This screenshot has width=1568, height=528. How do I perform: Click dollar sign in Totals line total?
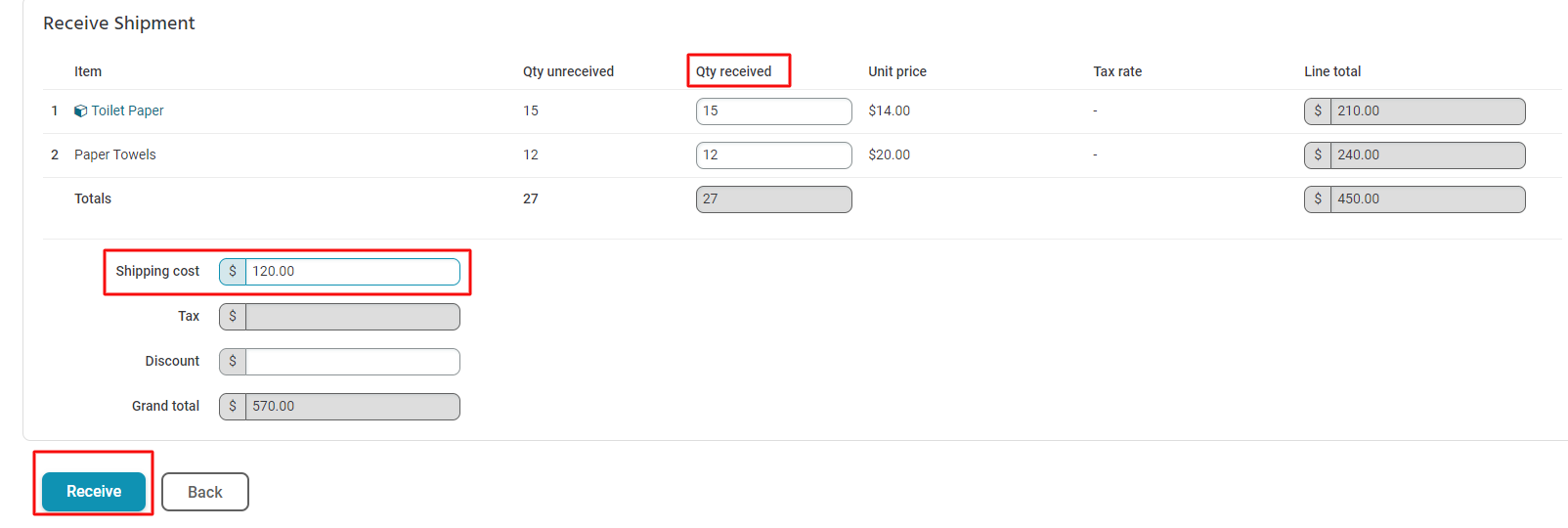(x=1318, y=199)
